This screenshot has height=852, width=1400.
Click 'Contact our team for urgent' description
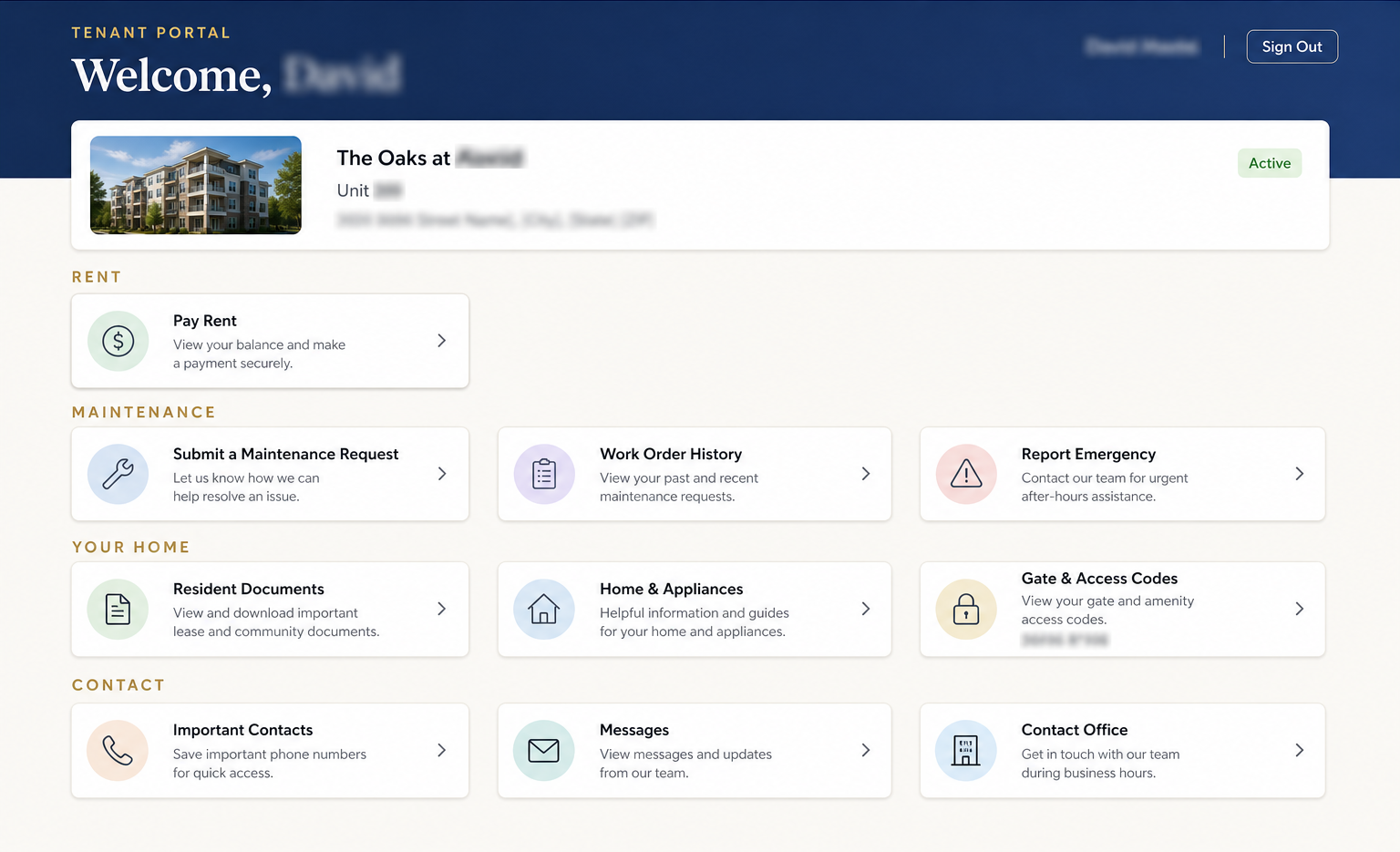(1105, 477)
